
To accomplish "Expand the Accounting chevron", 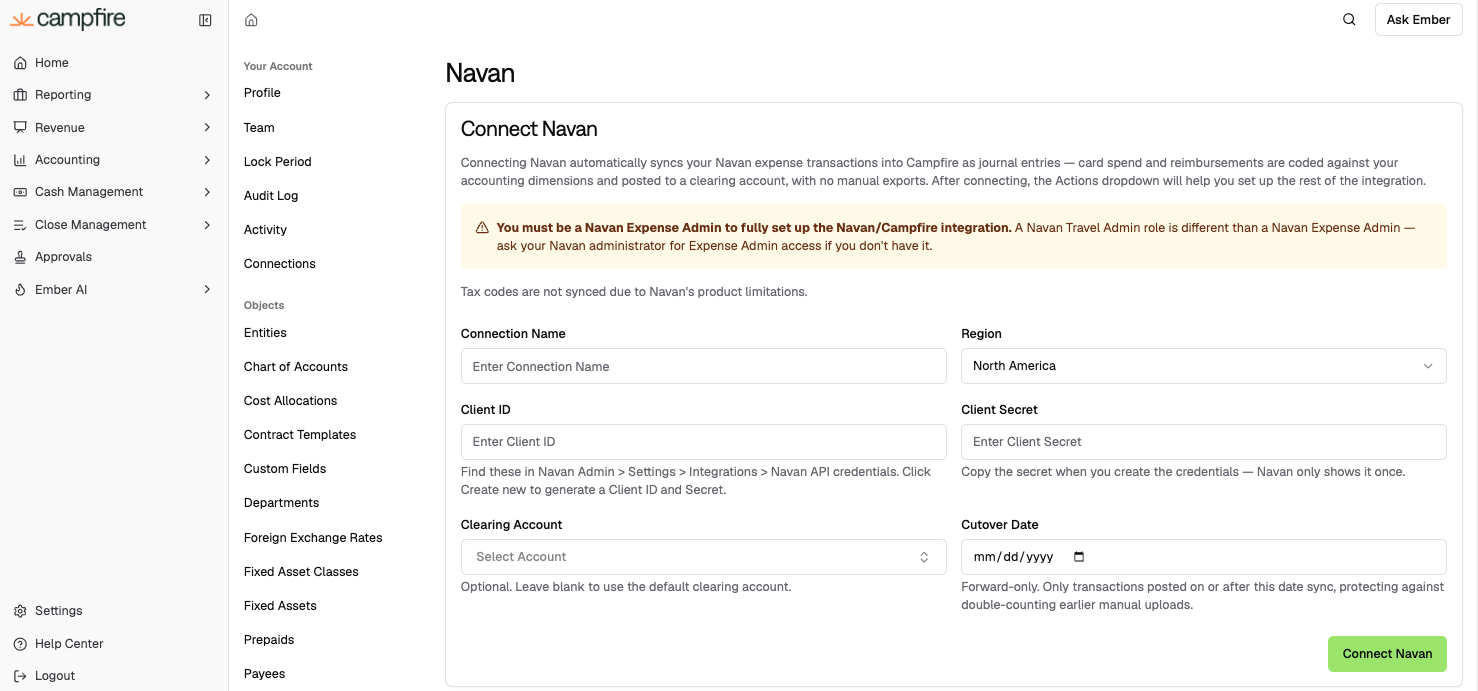I will click(x=207, y=160).
